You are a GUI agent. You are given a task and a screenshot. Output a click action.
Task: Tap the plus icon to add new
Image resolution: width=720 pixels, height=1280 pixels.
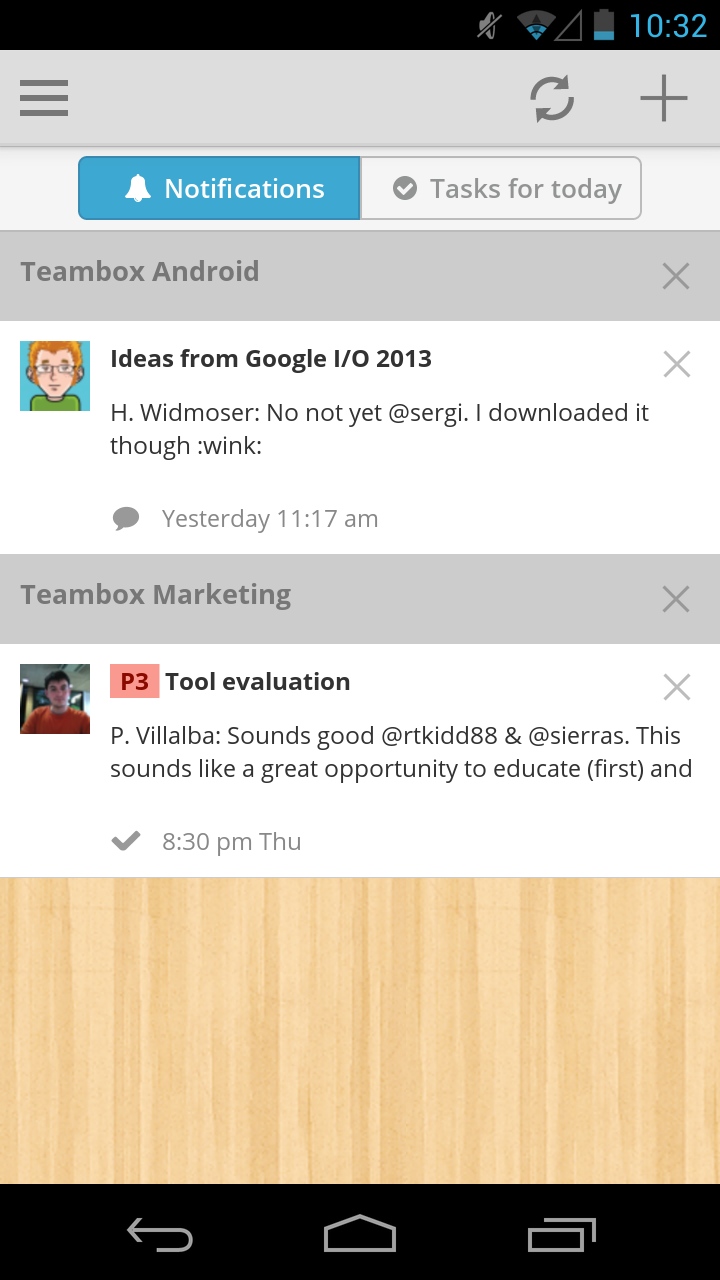[664, 98]
